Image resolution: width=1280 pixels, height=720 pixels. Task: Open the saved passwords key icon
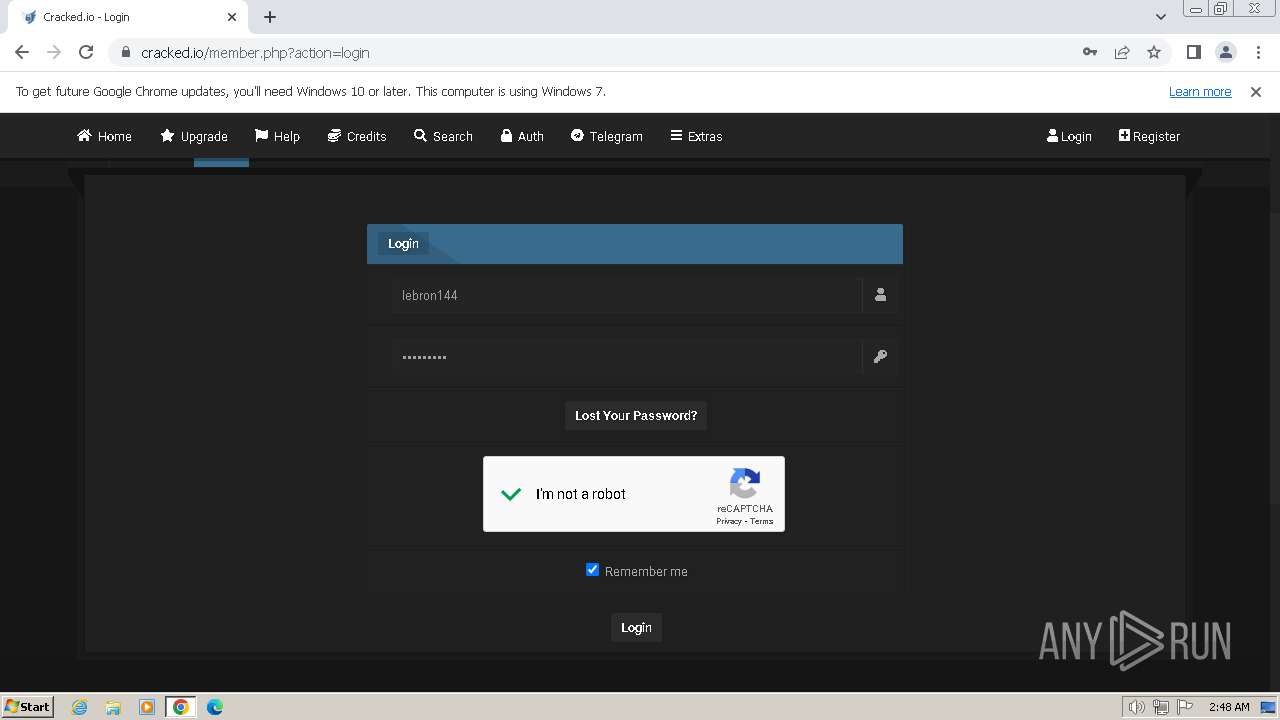1090,52
